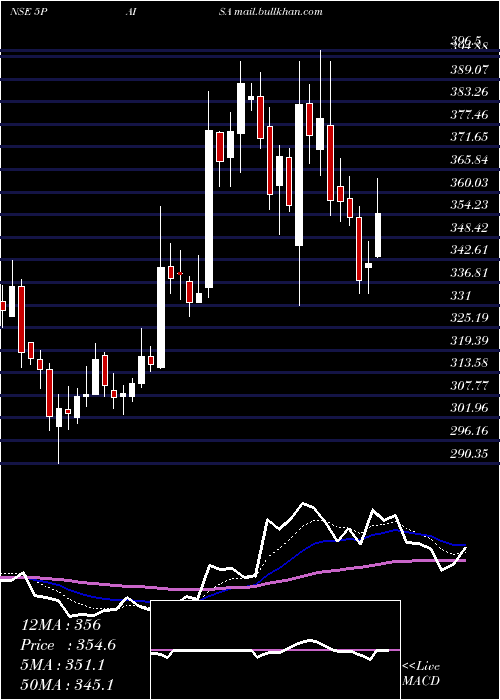Click the 301.96 price axis label
500x700 pixels.
coord(469,408)
